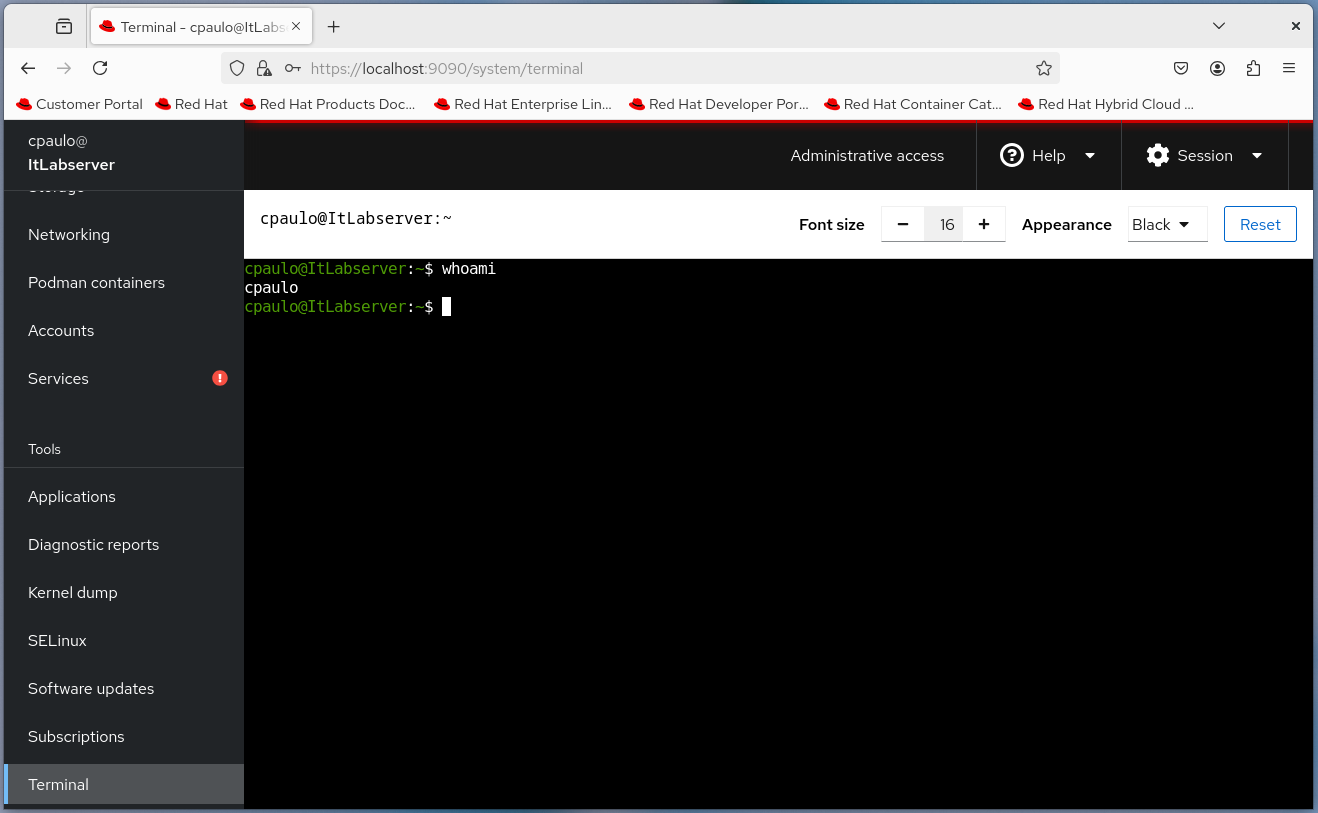Increase terminal font size with plus
Screen dimensions: 1318x813
pyautogui.click(x=984, y=224)
